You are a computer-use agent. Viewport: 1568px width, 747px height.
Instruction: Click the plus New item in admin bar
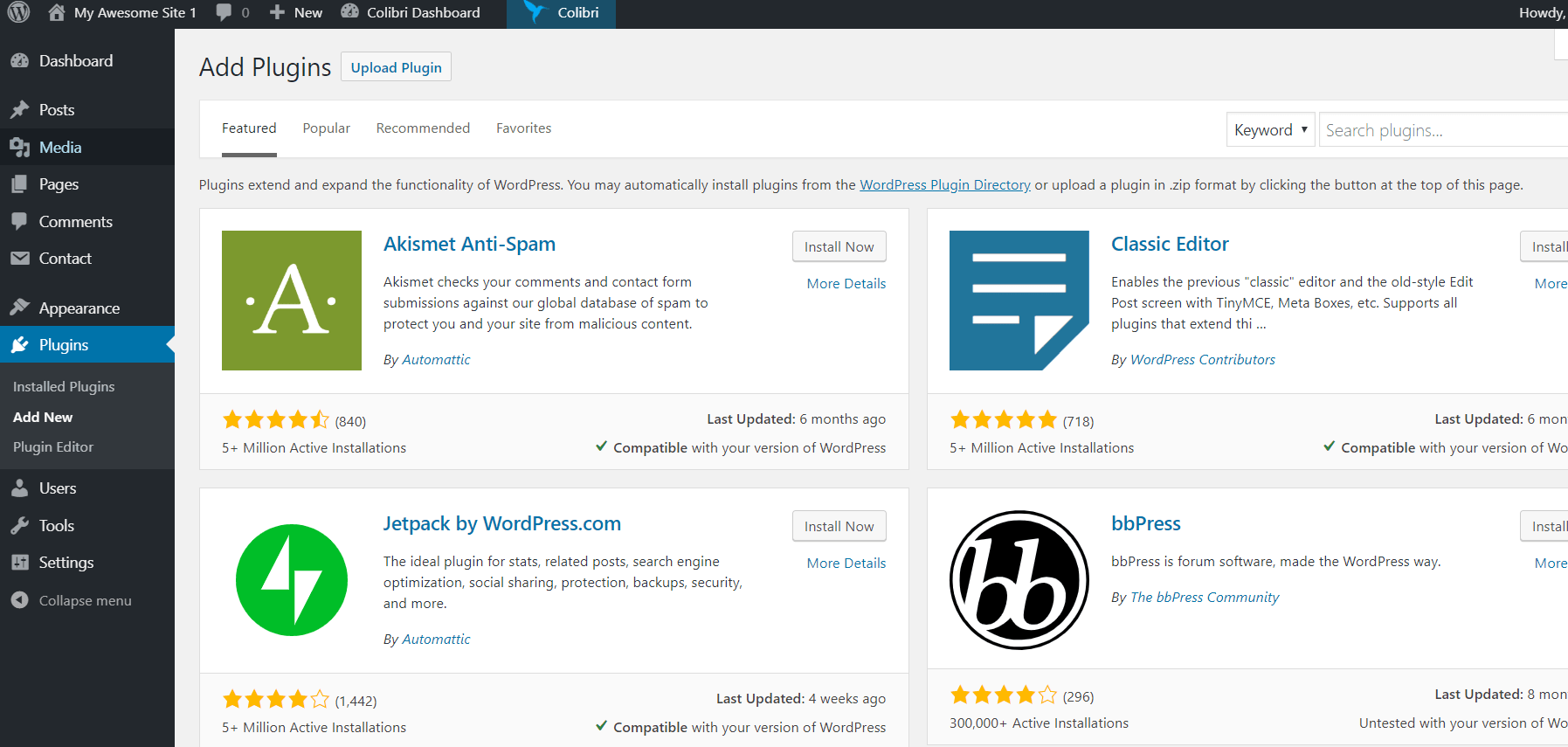pos(296,13)
